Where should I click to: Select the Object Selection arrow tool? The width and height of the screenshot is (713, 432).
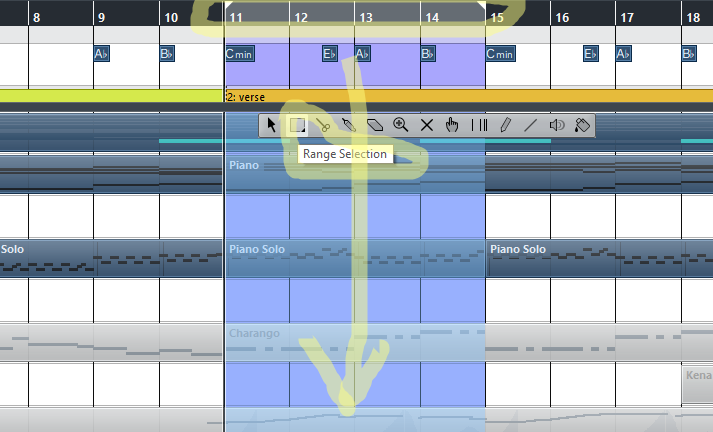pos(271,125)
